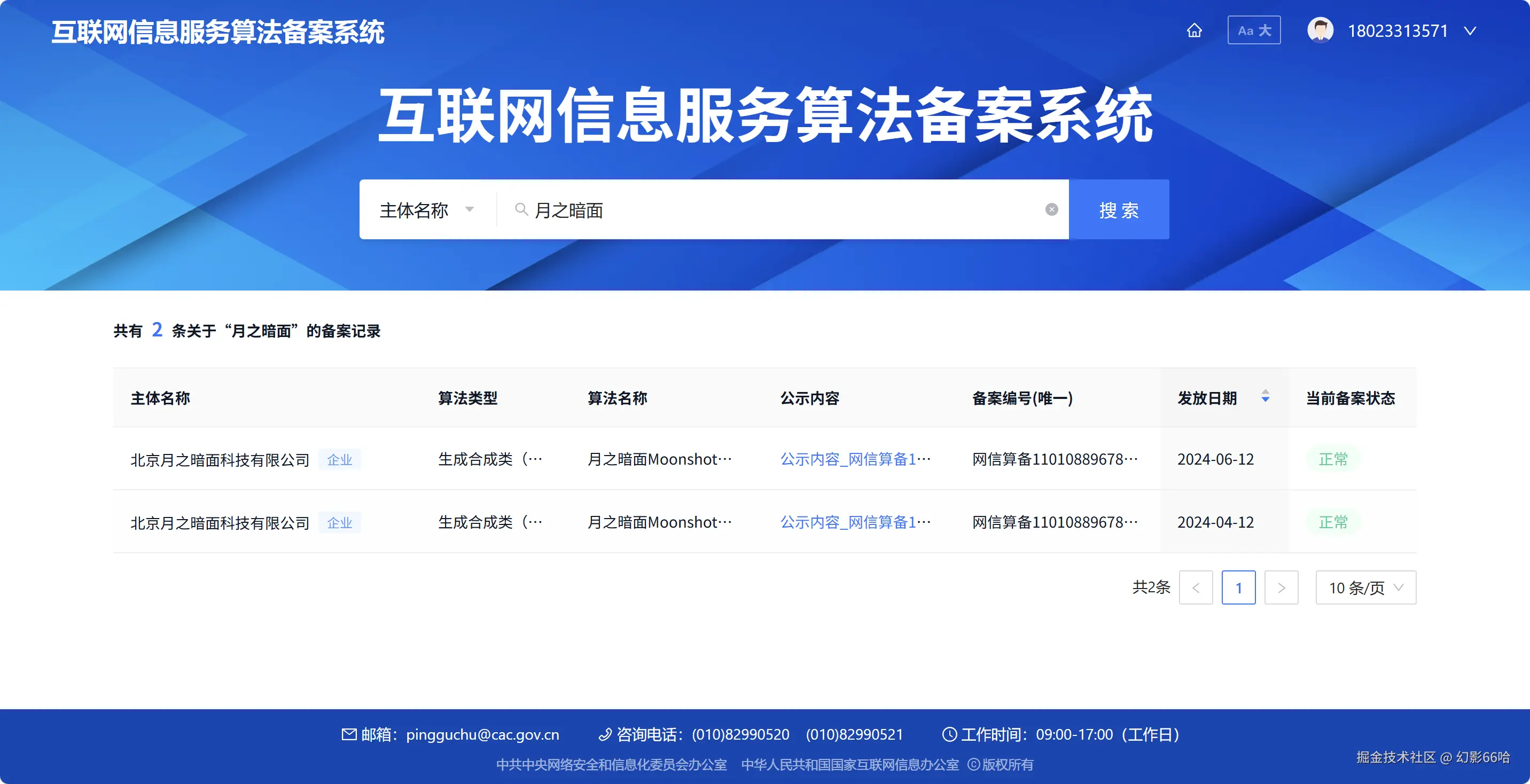Click the user avatar picture

[x=1320, y=30]
